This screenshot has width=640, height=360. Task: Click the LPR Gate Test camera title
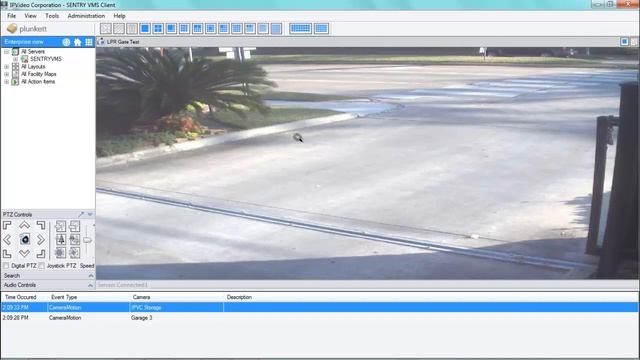(x=123, y=42)
